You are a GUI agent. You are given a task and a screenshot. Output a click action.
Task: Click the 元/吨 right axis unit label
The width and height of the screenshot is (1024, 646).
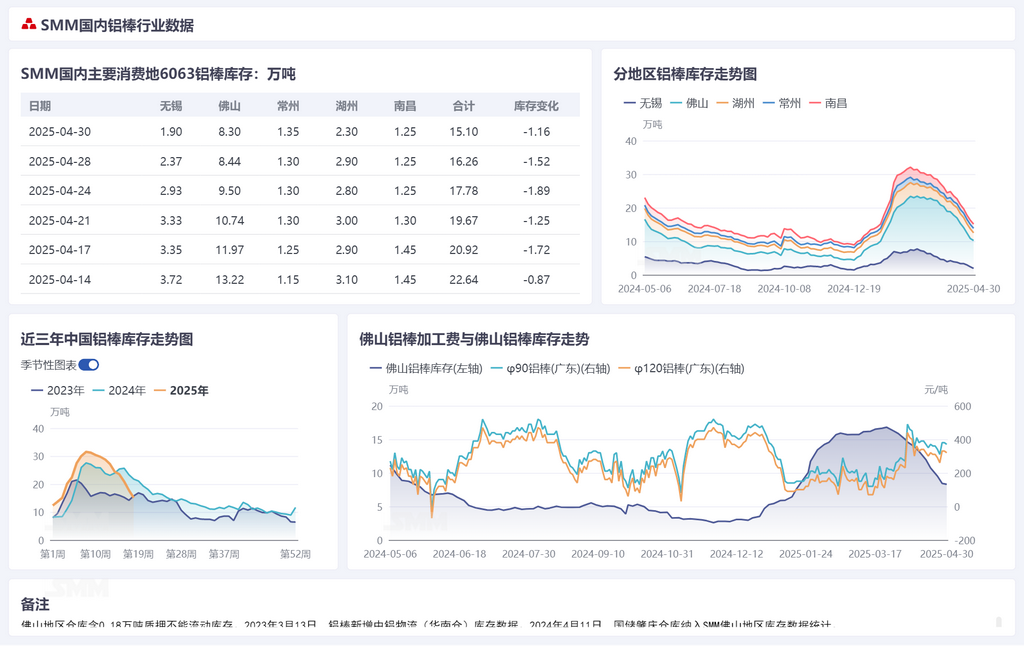click(936, 389)
